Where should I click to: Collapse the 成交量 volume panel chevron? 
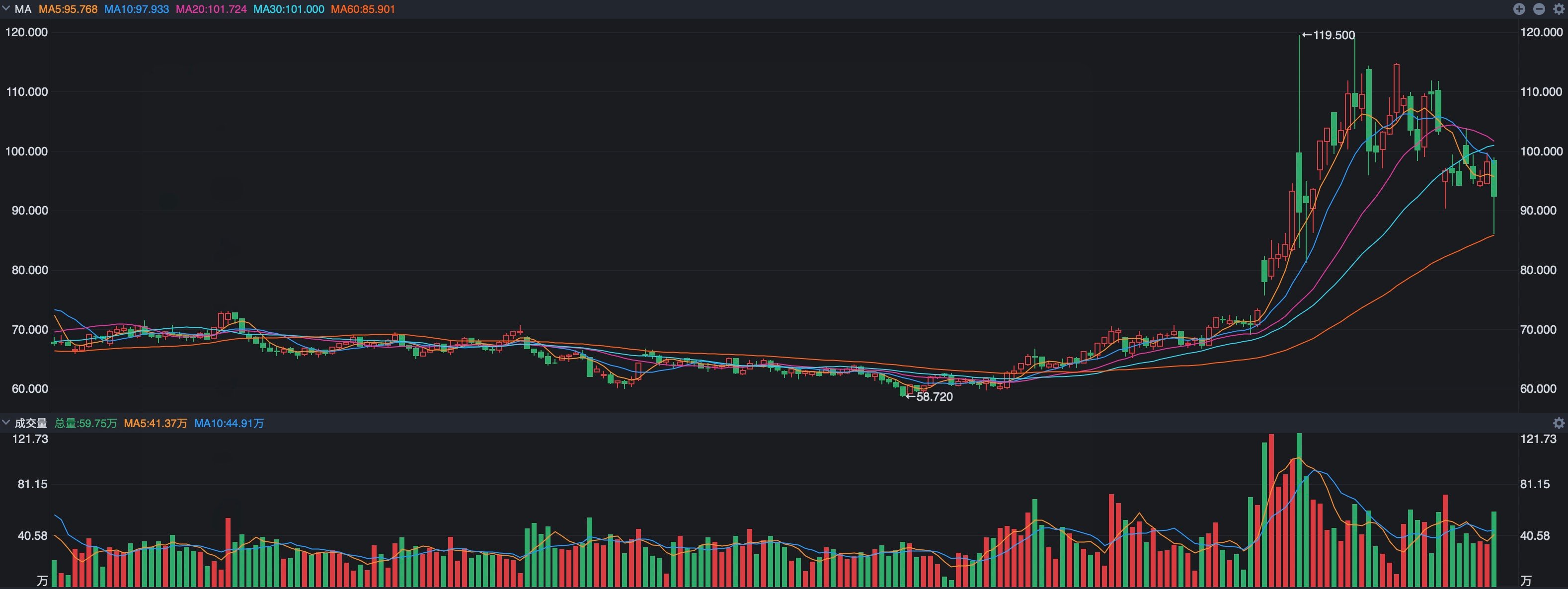pos(6,422)
